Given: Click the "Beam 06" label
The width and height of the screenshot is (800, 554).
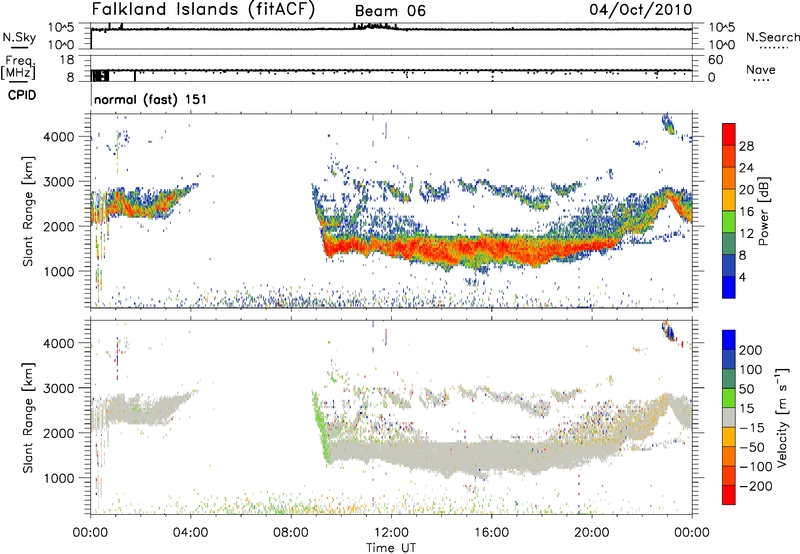Looking at the screenshot, I should (x=390, y=11).
